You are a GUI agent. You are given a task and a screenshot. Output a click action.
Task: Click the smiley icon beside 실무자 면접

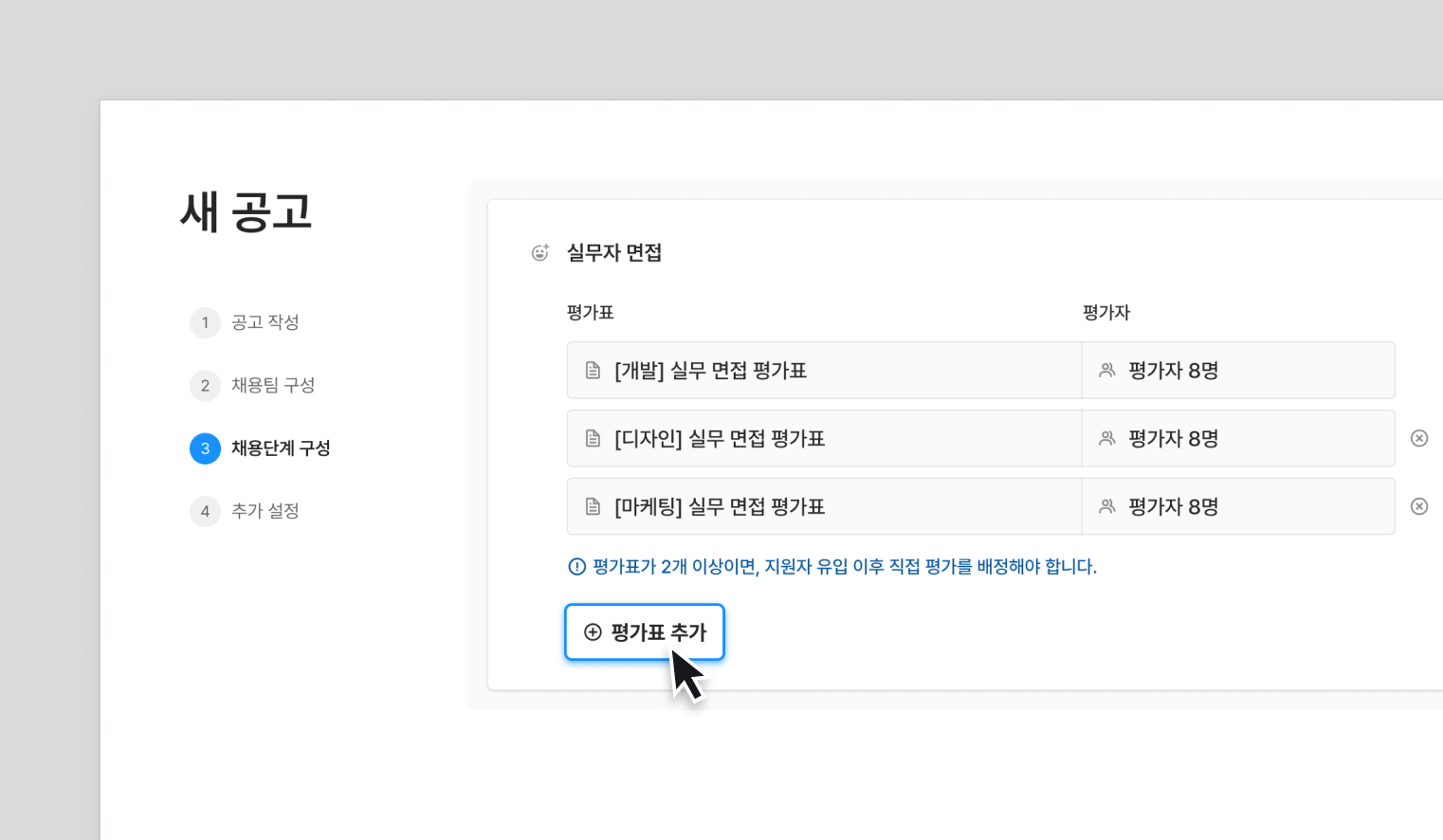click(x=540, y=252)
